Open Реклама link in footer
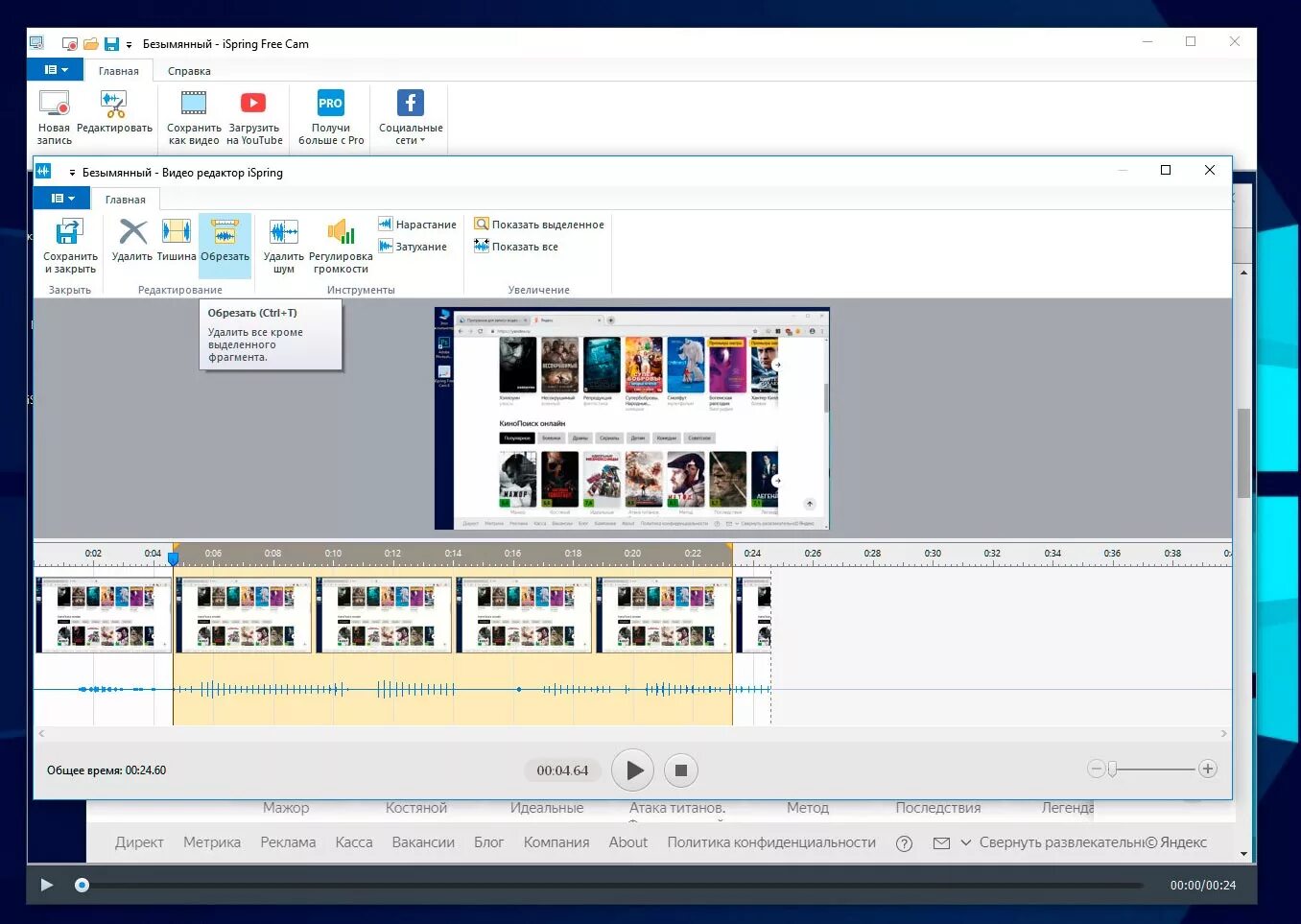The height and width of the screenshot is (924, 1301). [x=288, y=842]
